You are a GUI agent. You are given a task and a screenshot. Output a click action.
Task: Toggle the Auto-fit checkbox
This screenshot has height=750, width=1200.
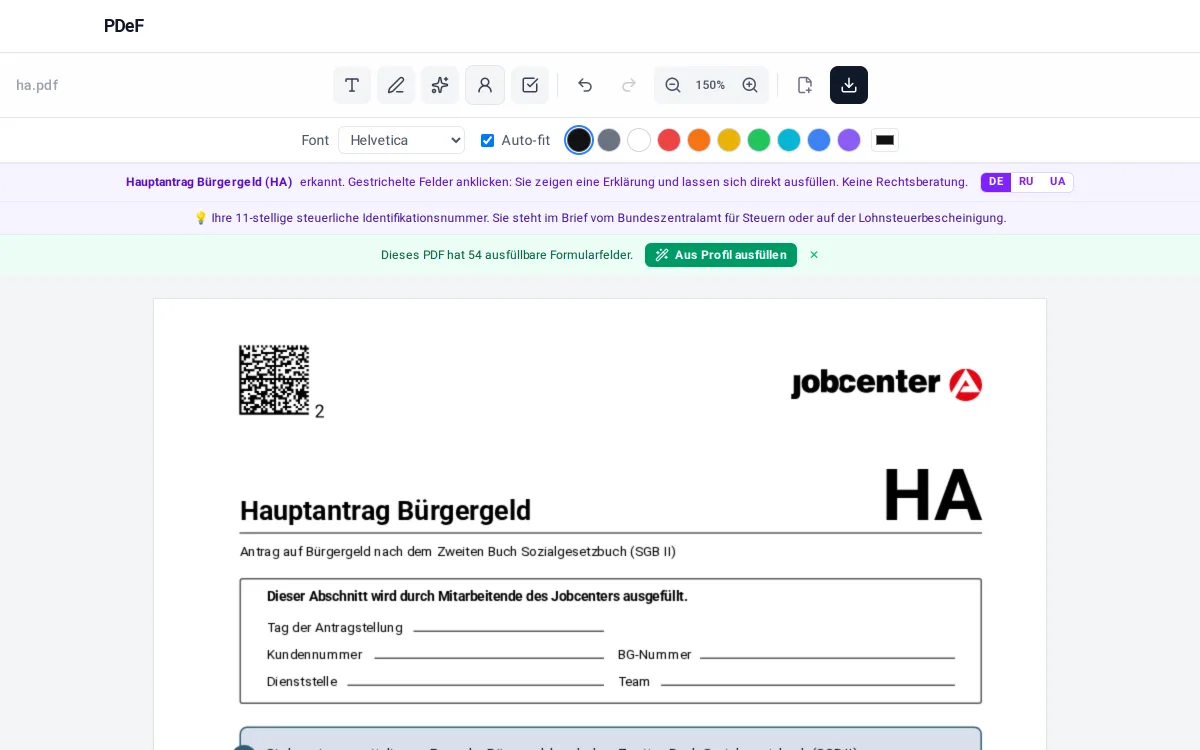click(x=487, y=140)
